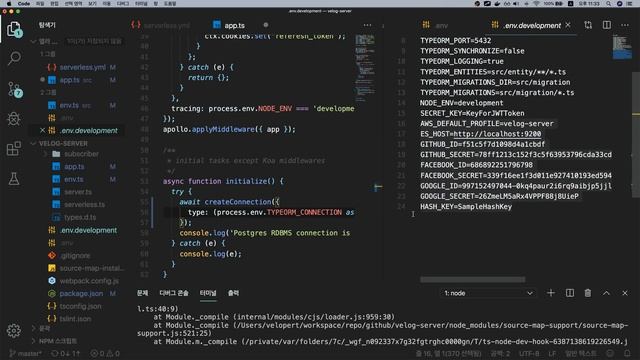640x360 pixels.
Task: Open tslint.json in file tree
Action: click(75, 319)
